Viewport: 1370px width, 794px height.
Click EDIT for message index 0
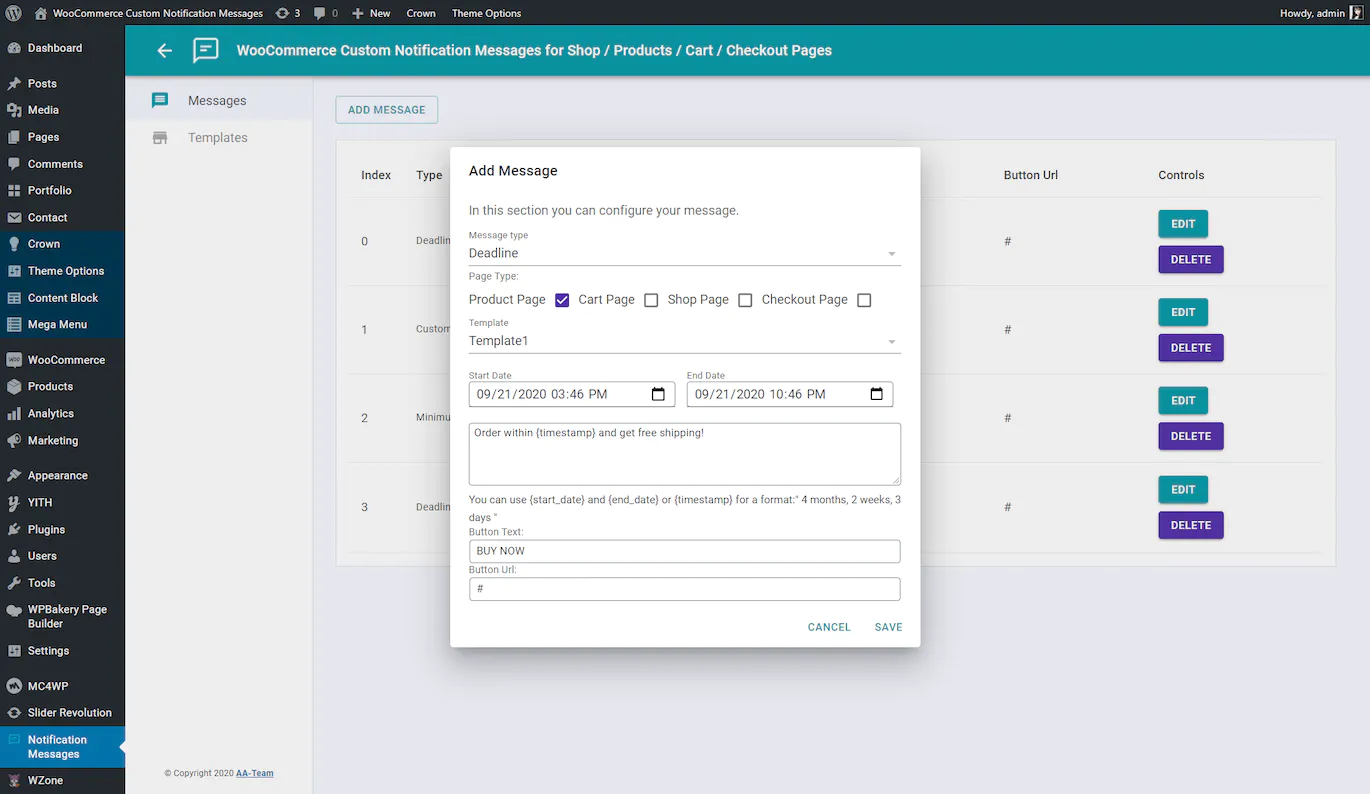point(1183,224)
